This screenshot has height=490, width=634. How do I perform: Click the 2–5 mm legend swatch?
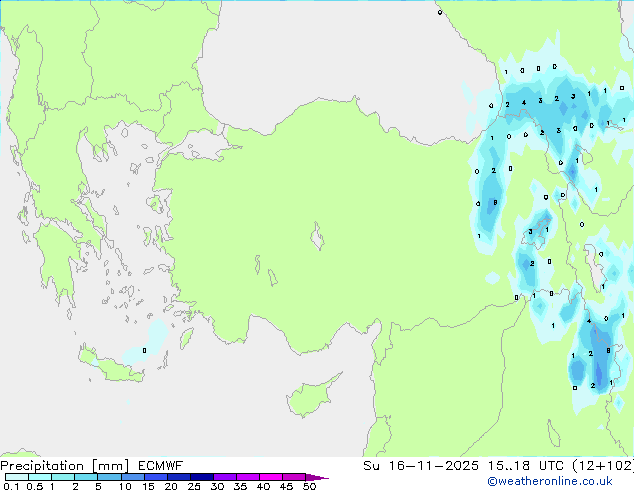[x=86, y=477]
